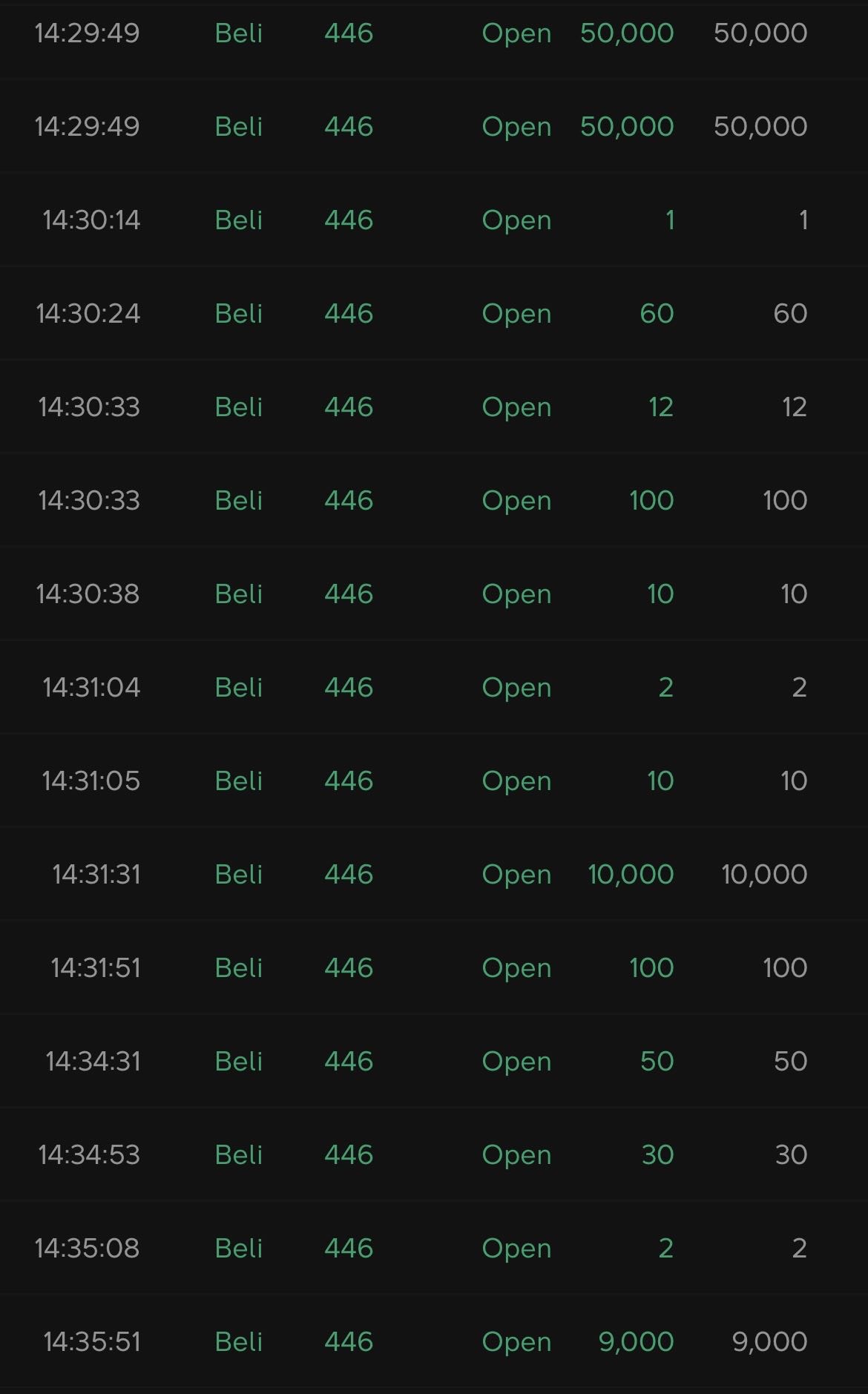The width and height of the screenshot is (868, 1394).
Task: Click Beli label in the 14:30:14 row
Action: tap(239, 220)
